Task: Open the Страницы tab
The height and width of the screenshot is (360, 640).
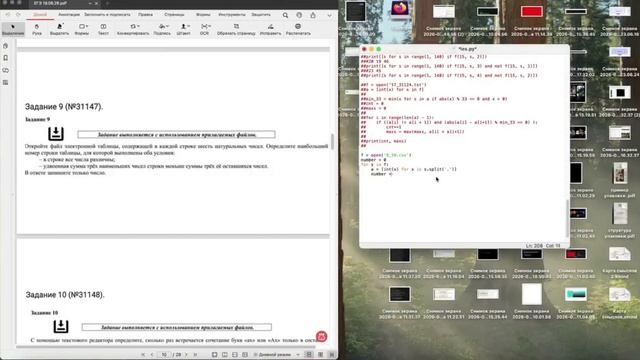Action: (174, 15)
